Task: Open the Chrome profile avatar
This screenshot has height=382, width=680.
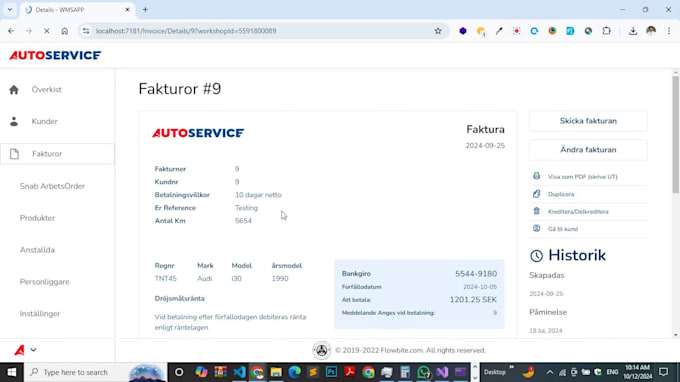Action: pyautogui.click(x=651, y=31)
